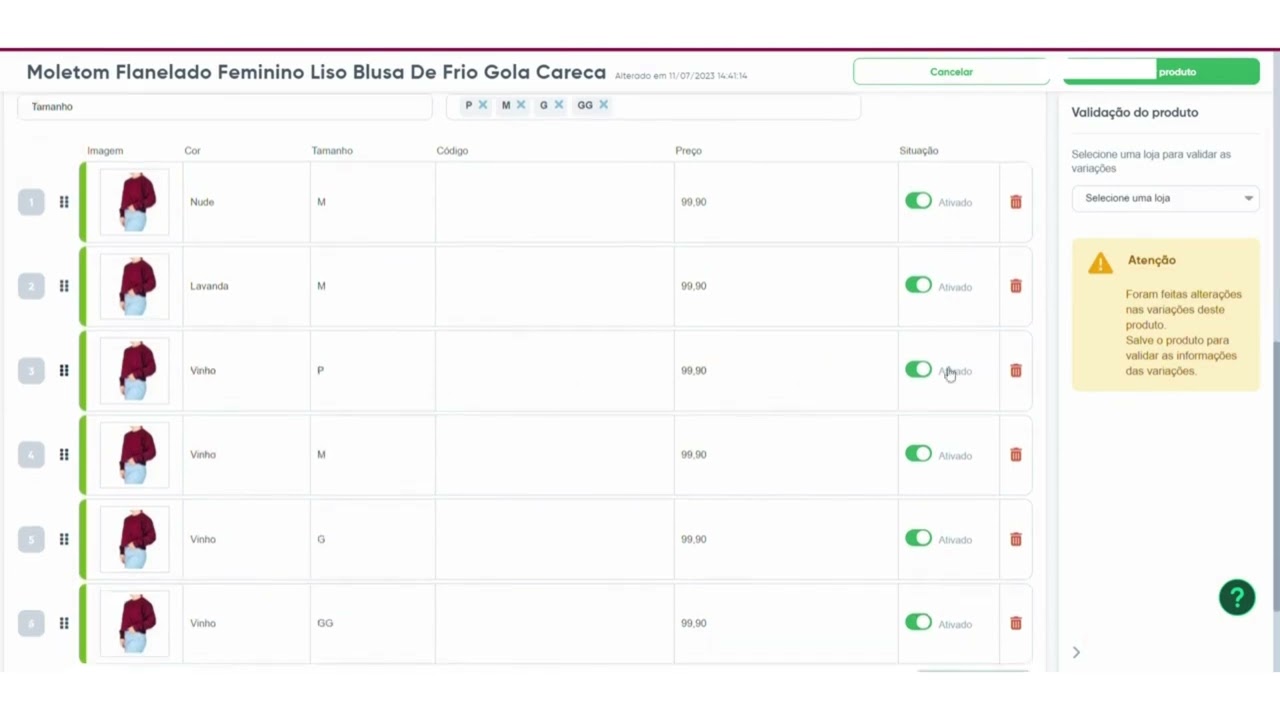Open the Vinho M product thumbnail
The height and width of the screenshot is (720, 1280).
(134, 454)
